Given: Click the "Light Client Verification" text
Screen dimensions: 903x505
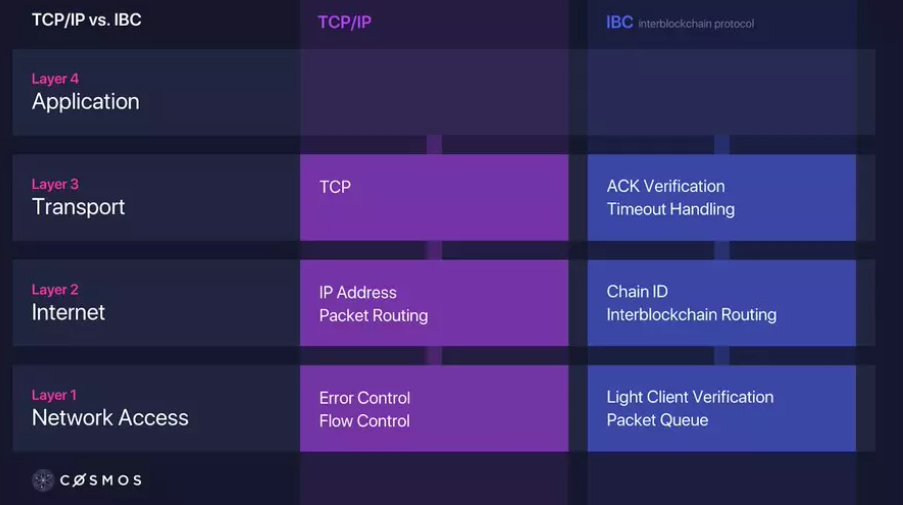Looking at the screenshot, I should click(690, 397).
